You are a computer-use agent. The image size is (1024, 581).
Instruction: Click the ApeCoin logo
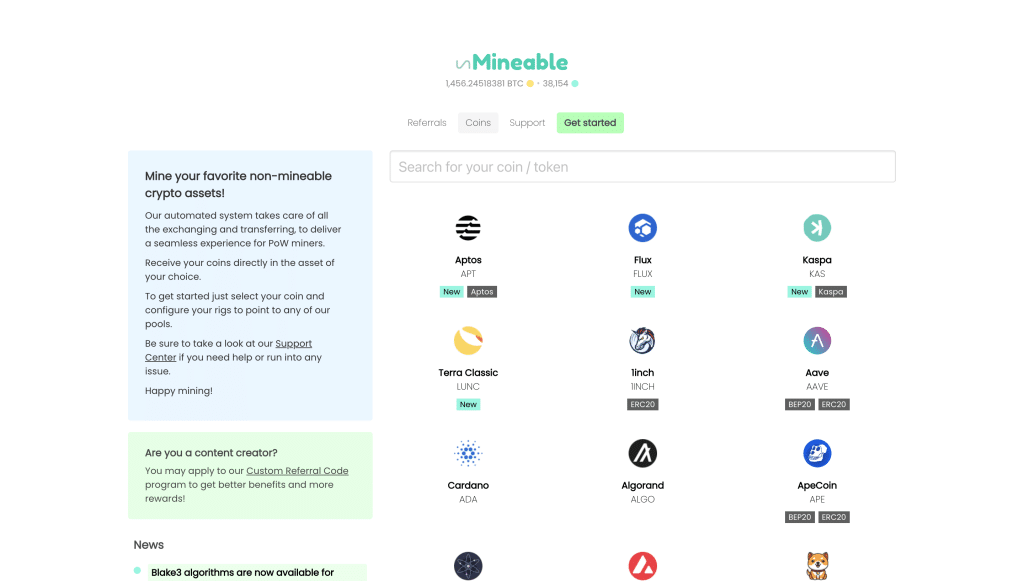coord(817,453)
